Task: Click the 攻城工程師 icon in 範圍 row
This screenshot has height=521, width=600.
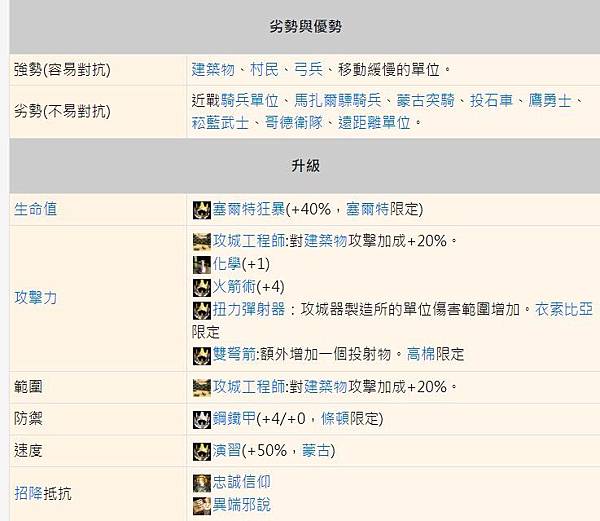Action: [x=201, y=387]
